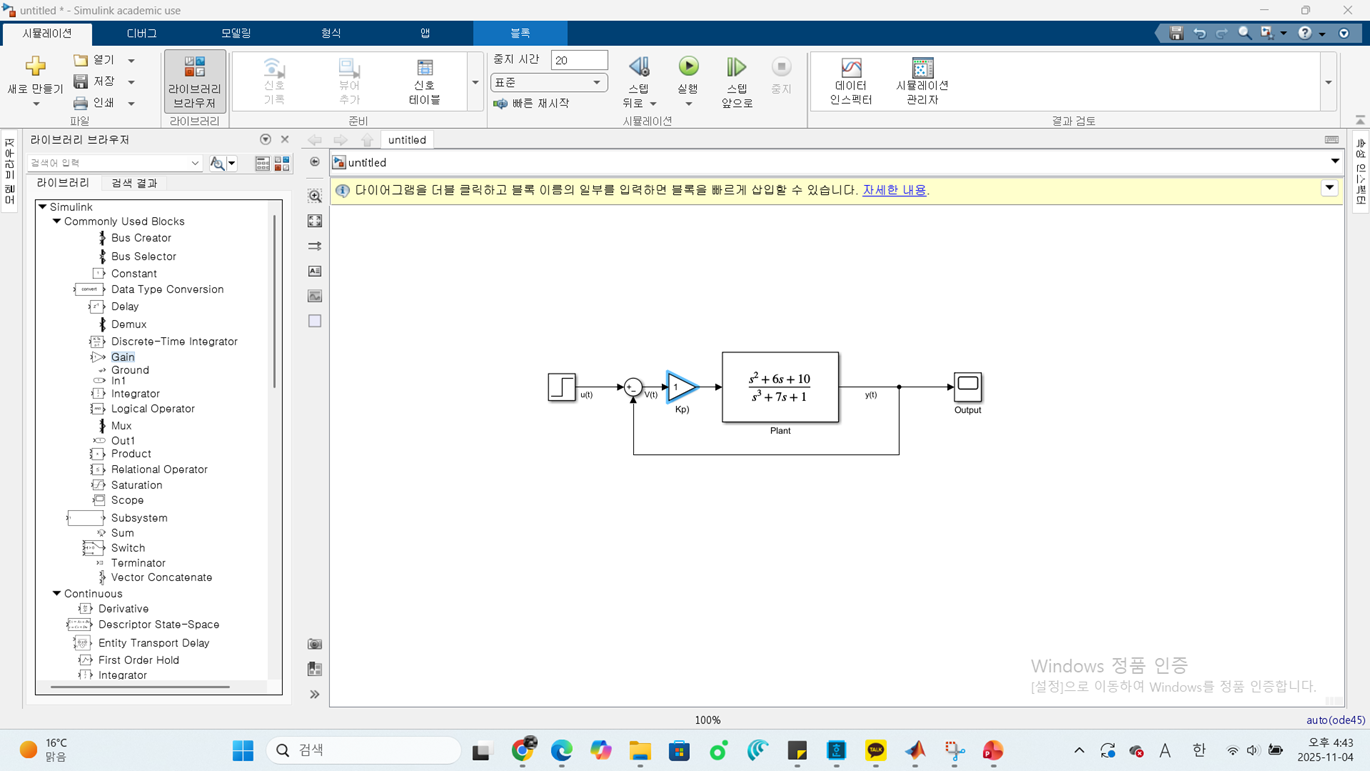Click the image annotation icon in palette
The image size is (1370, 771).
315,296
